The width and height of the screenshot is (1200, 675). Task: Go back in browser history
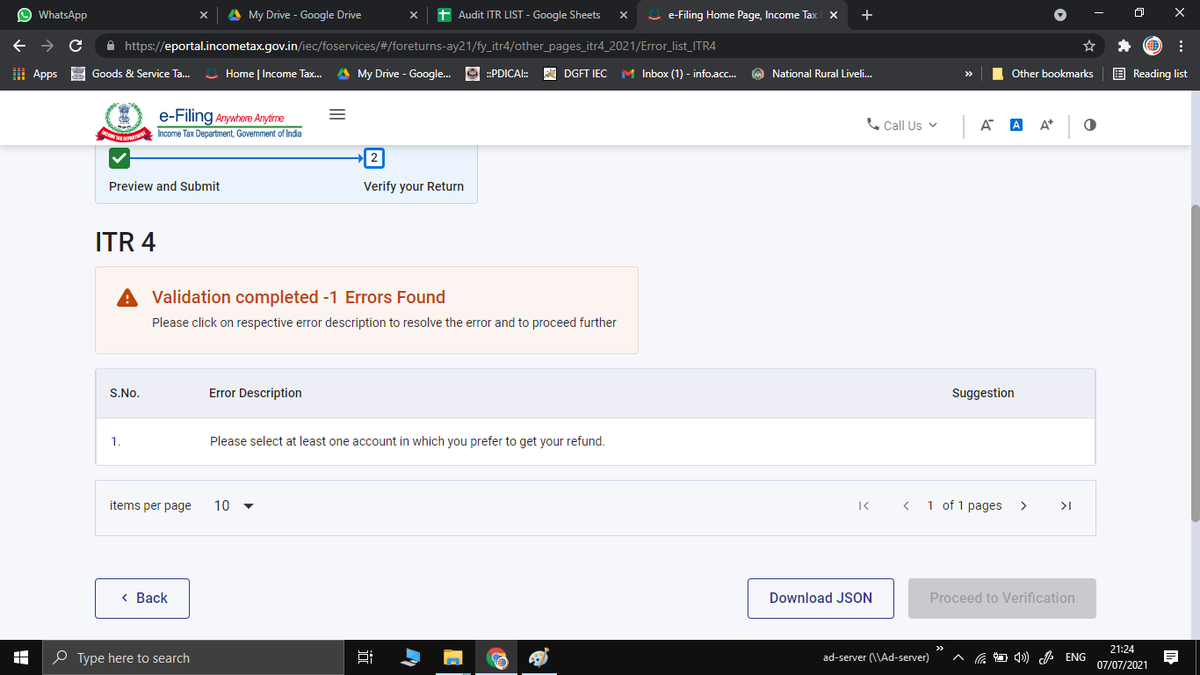[x=20, y=46]
